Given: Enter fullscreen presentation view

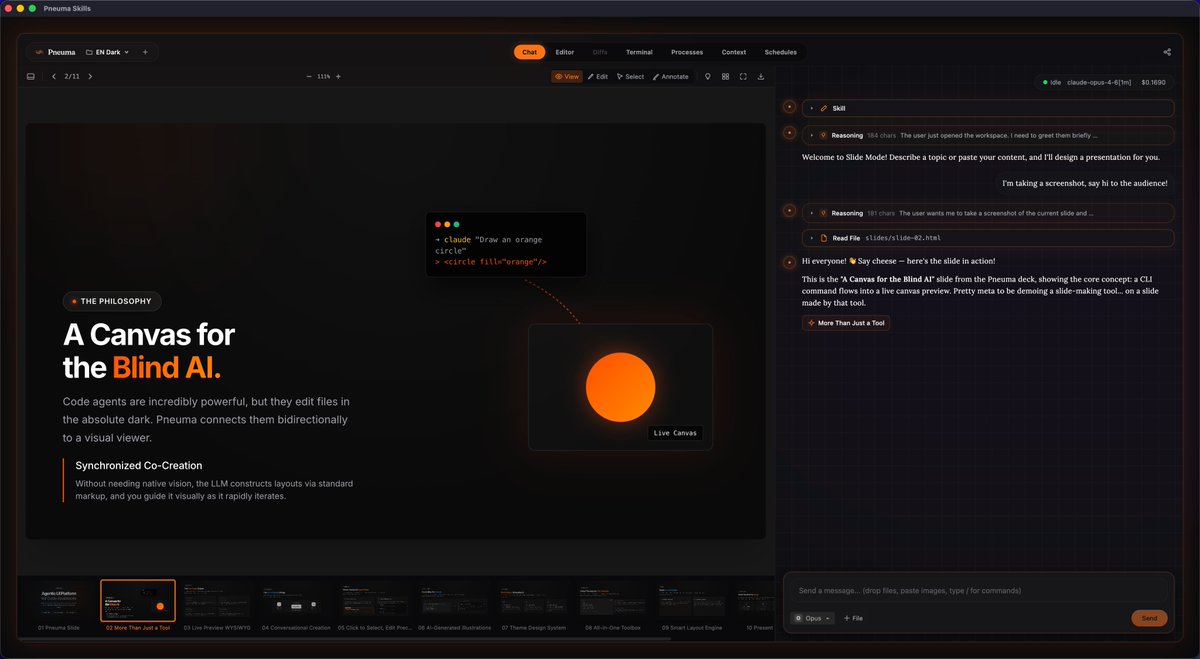Looking at the screenshot, I should (x=743, y=76).
